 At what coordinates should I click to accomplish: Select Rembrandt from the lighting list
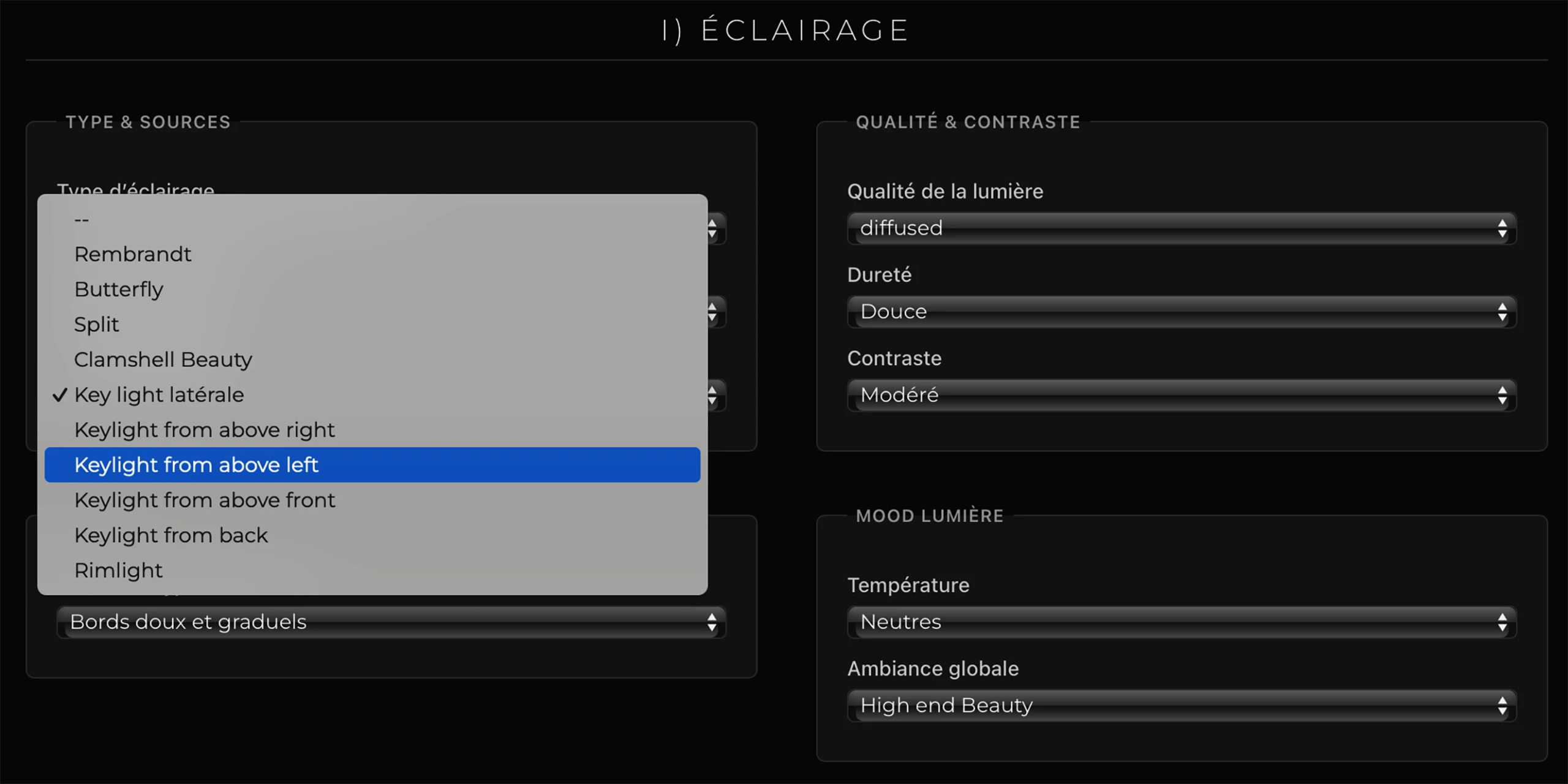tap(132, 254)
